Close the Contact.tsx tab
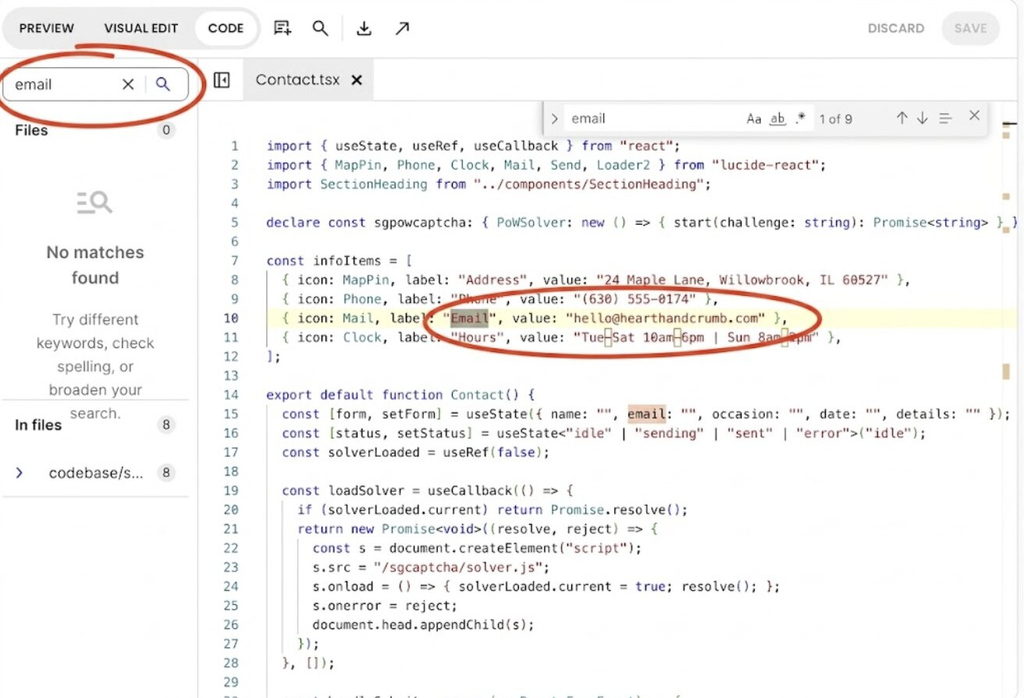This screenshot has width=1024, height=698. [357, 80]
